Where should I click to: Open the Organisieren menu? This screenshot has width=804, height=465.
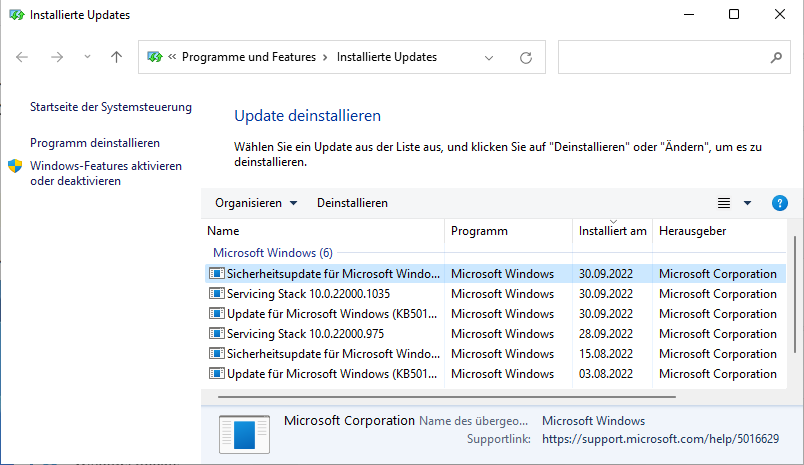[x=256, y=203]
